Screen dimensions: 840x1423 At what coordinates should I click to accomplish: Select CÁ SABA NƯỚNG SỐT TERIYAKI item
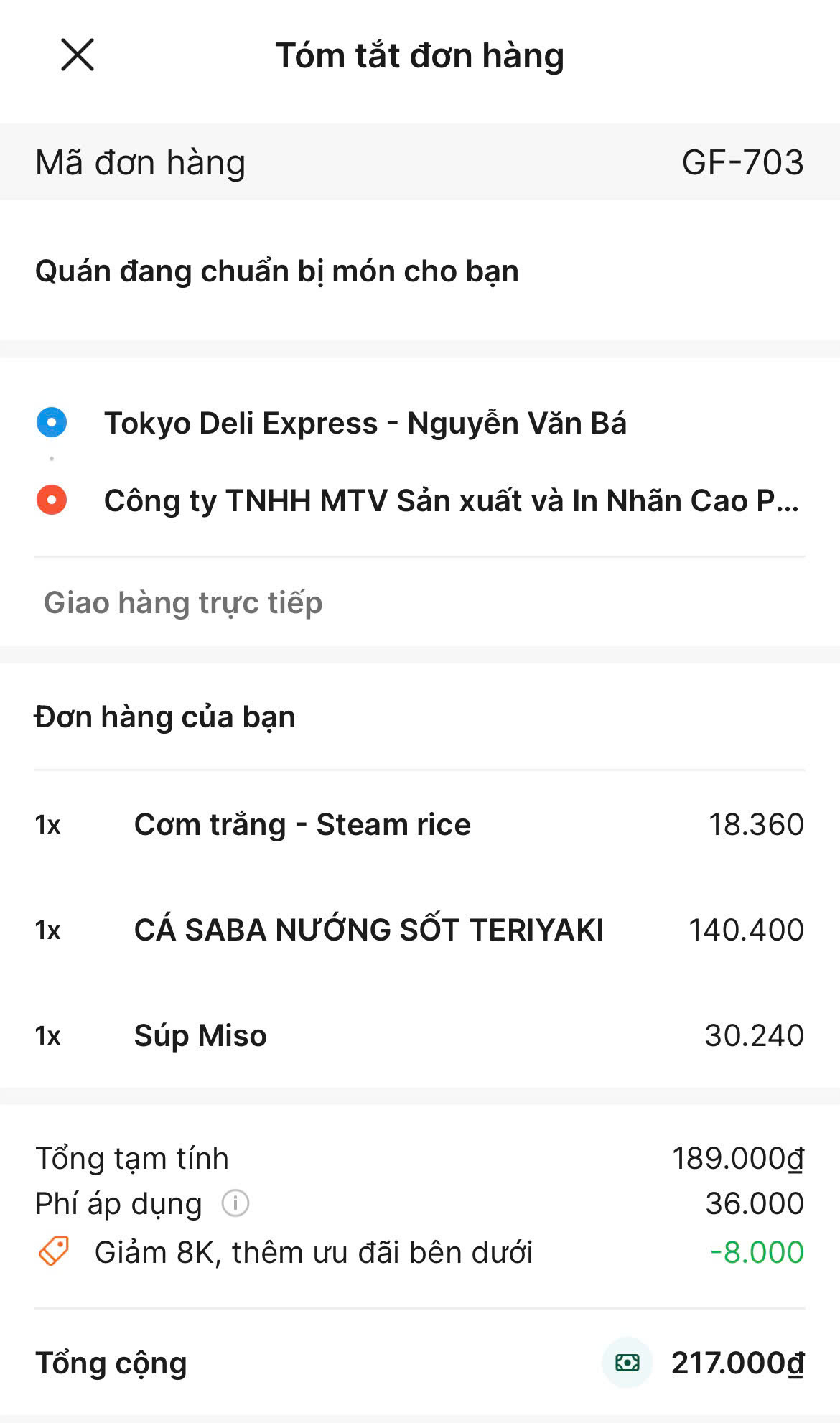tap(368, 930)
